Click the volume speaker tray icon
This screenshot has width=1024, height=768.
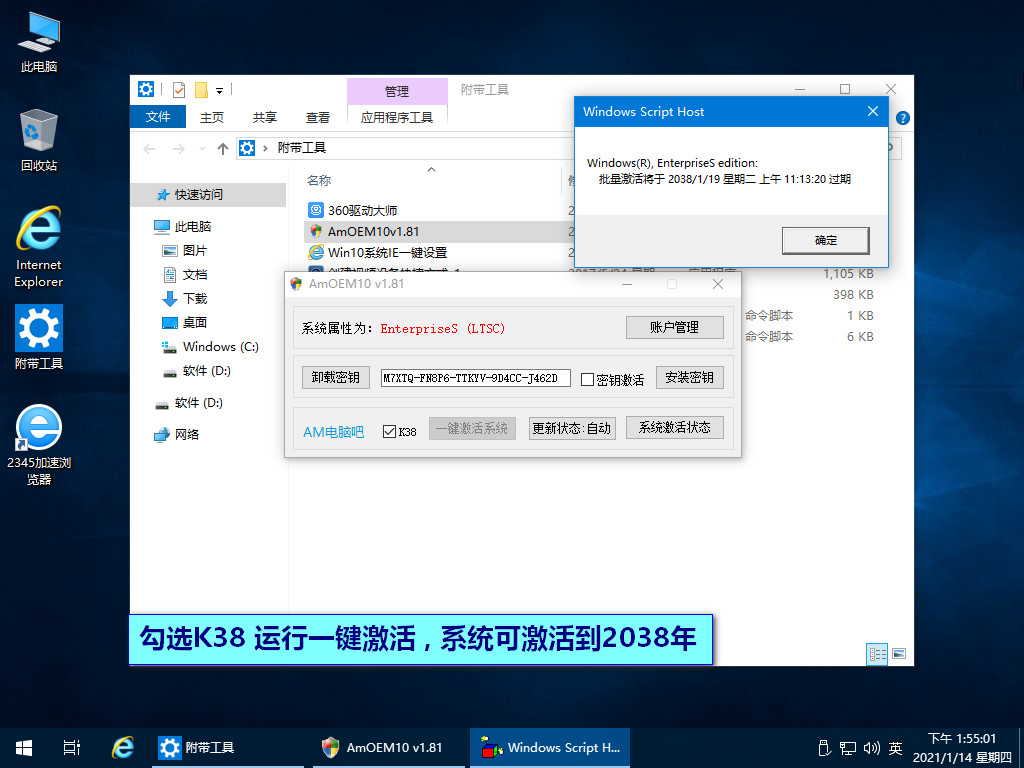[x=871, y=748]
